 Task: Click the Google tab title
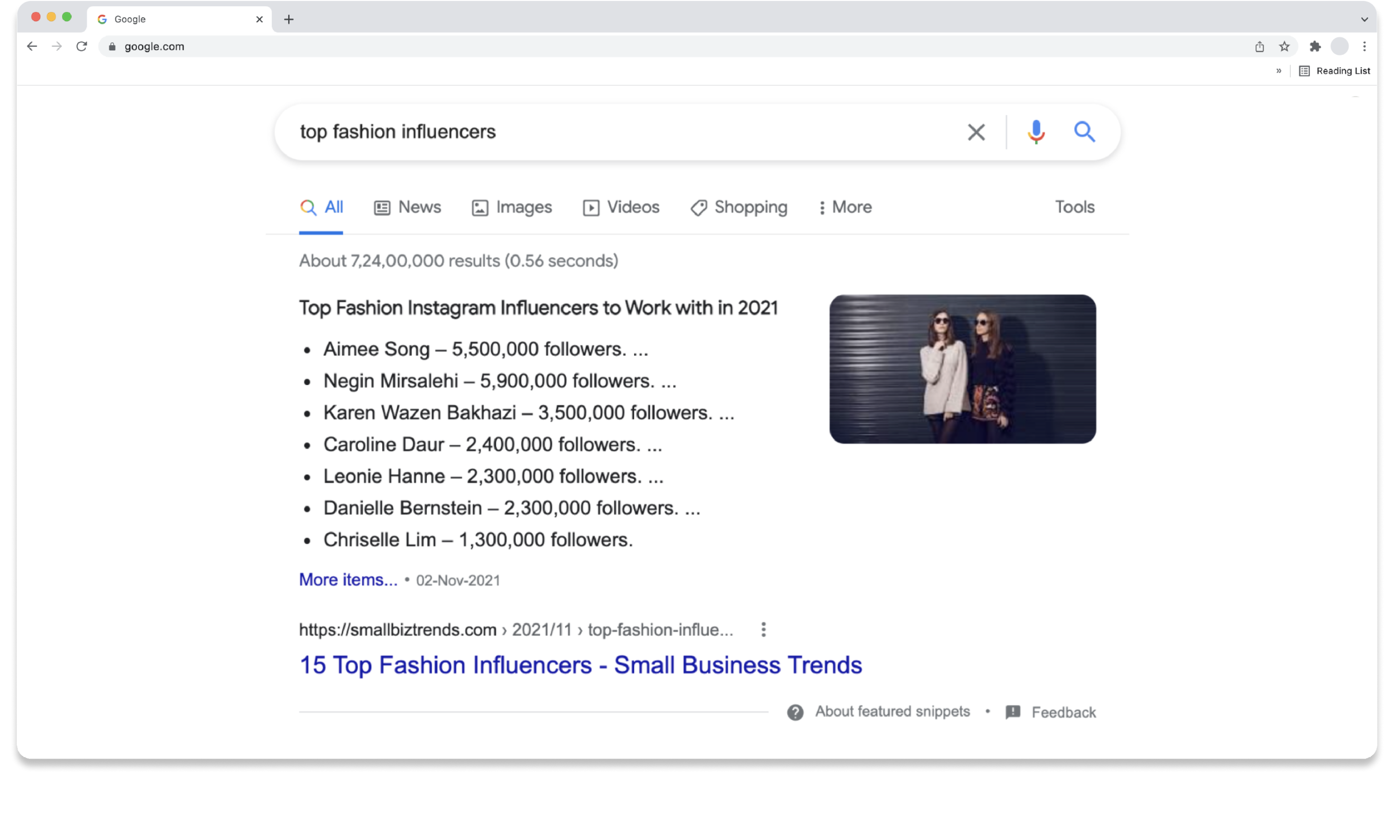[130, 19]
